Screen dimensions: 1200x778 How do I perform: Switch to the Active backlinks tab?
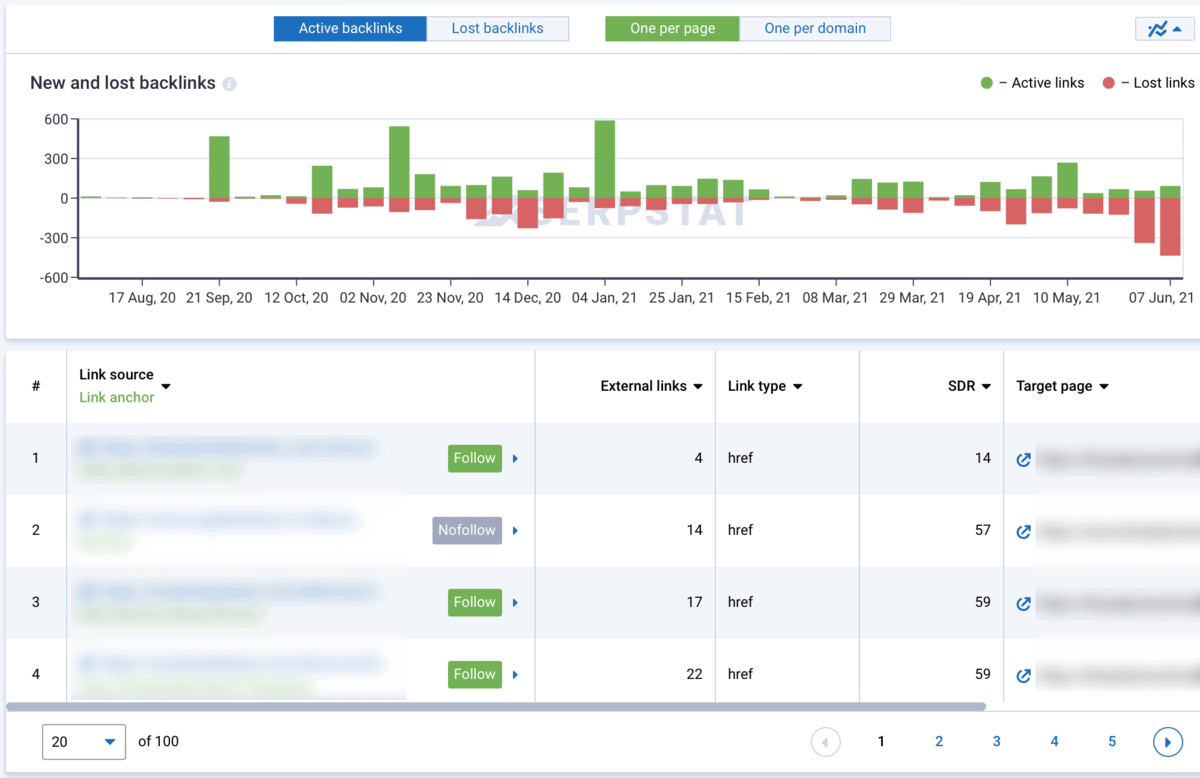pos(350,28)
